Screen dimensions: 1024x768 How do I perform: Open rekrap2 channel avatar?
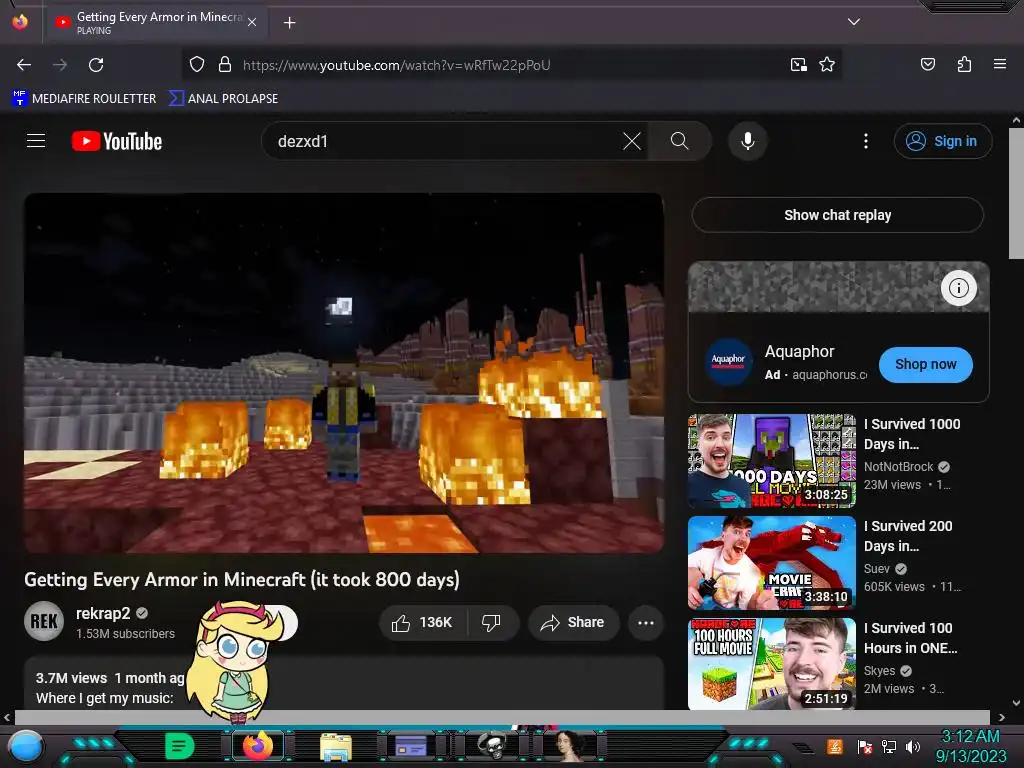click(x=44, y=621)
